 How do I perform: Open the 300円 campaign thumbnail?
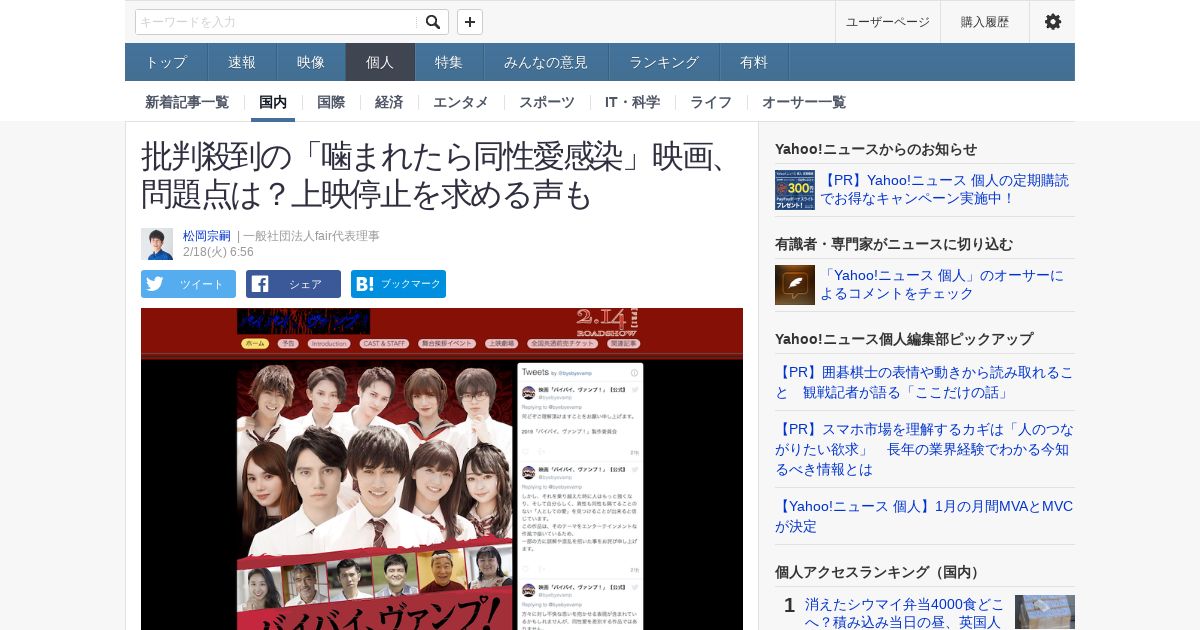pyautogui.click(x=795, y=190)
